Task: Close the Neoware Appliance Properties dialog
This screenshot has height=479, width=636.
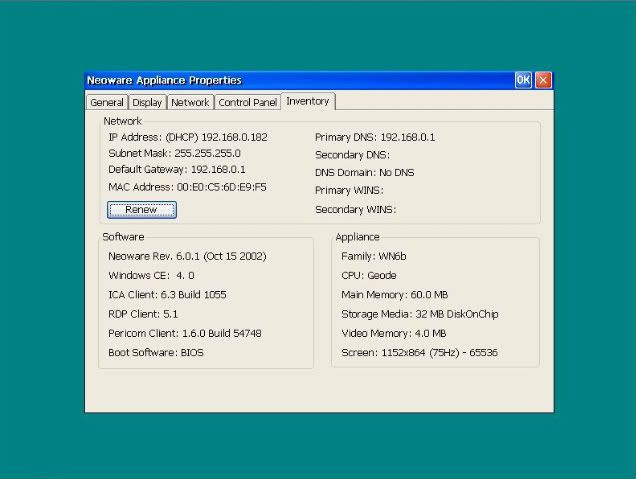Action: (x=543, y=80)
